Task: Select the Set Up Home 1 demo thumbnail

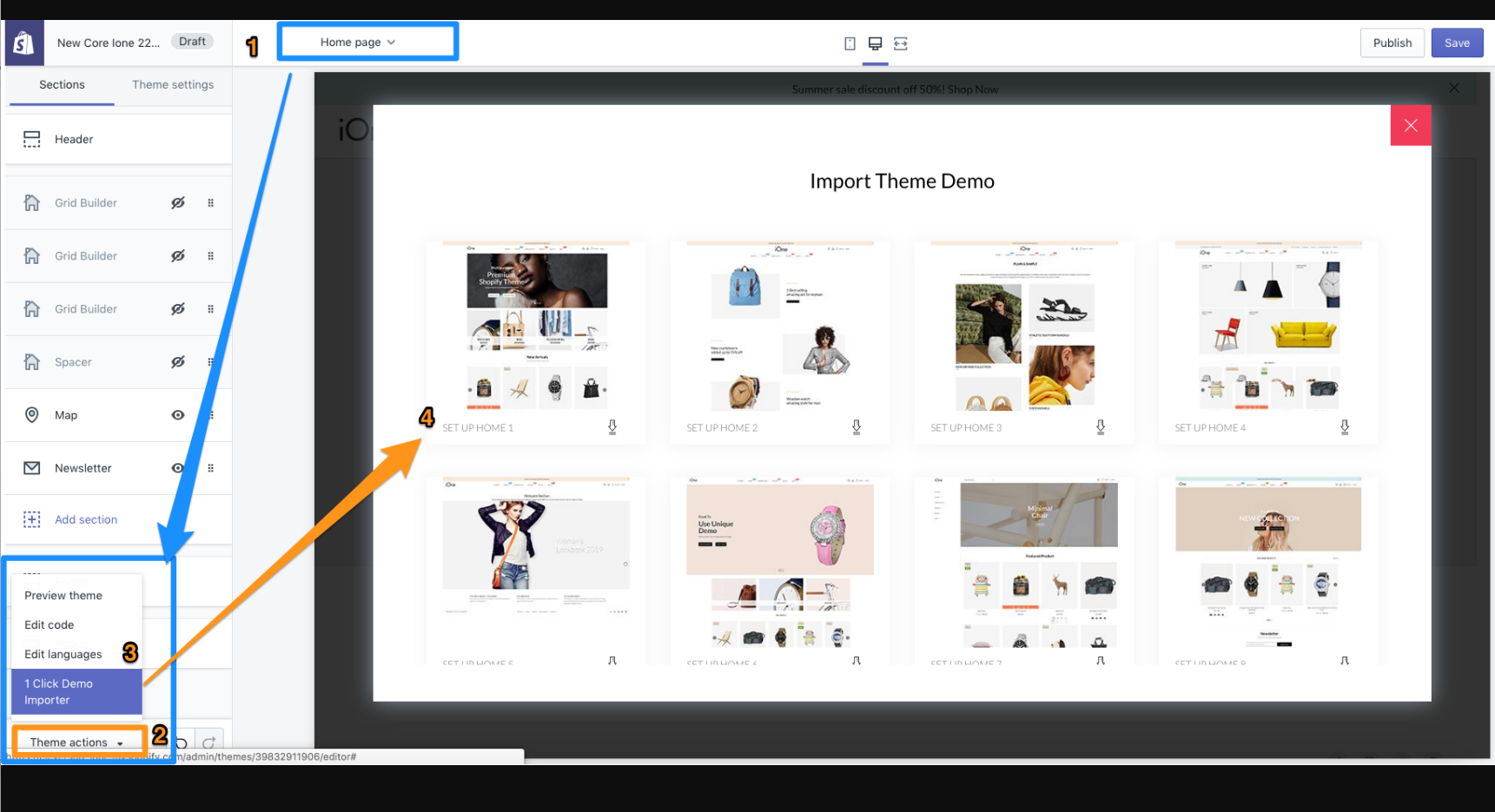Action: point(536,327)
